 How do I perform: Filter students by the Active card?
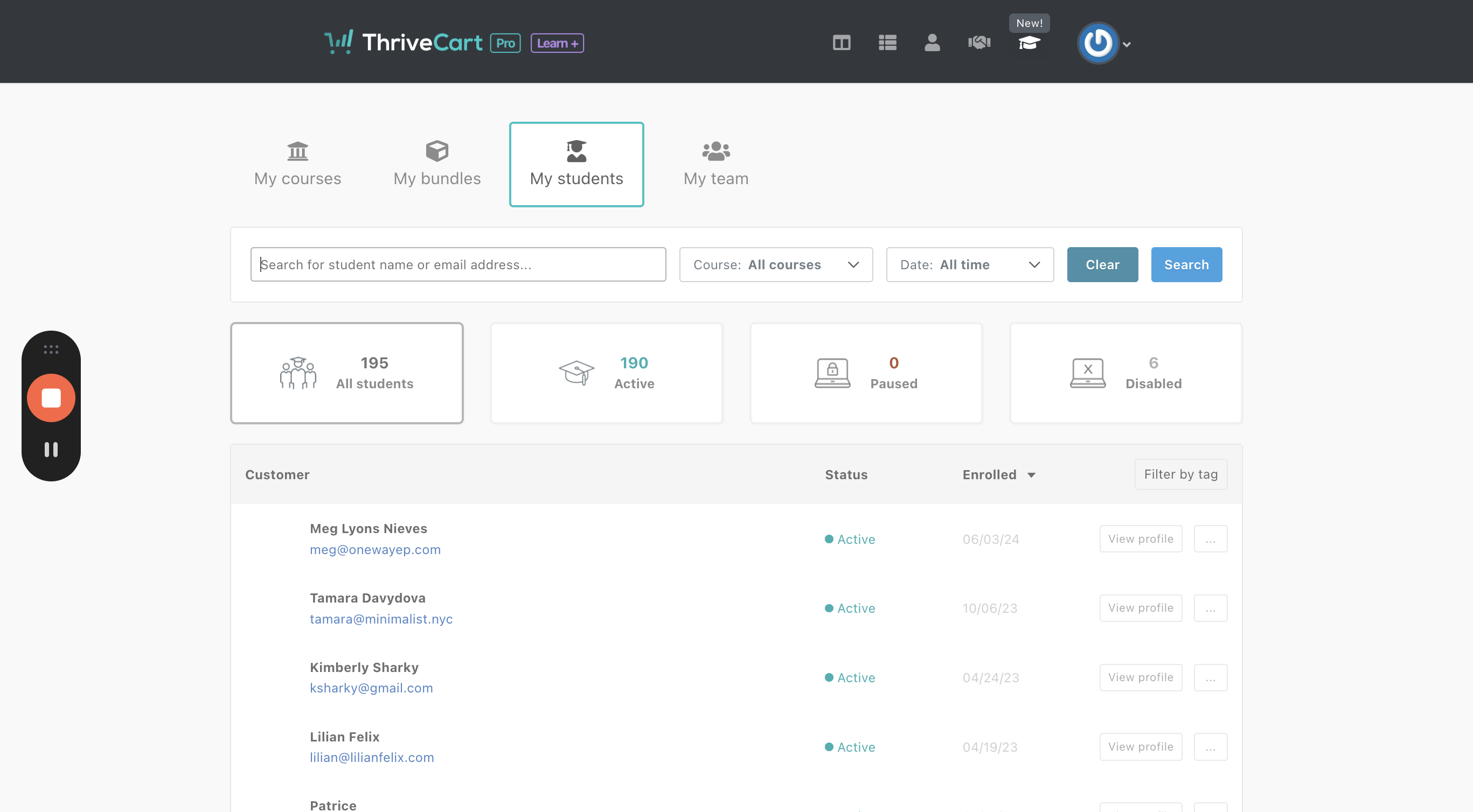pos(606,373)
